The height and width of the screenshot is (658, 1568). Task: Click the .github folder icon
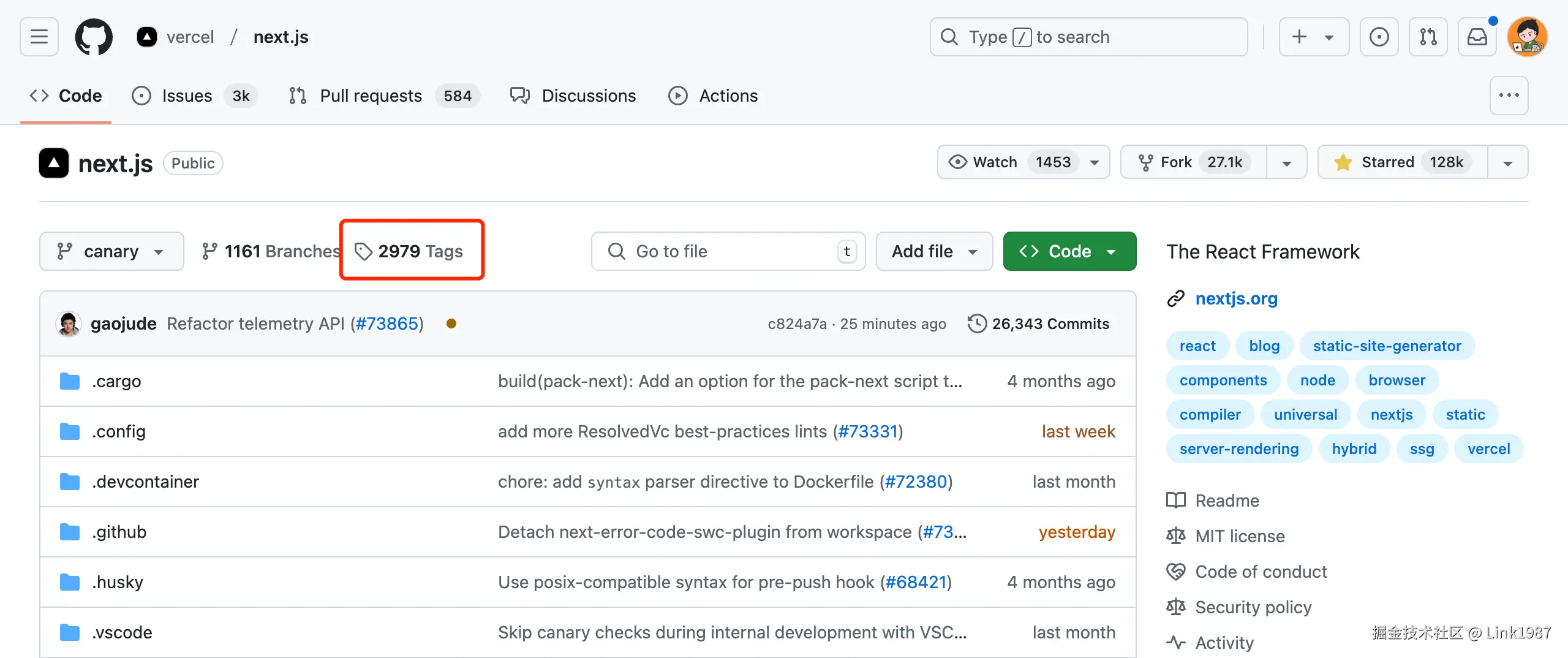(70, 532)
